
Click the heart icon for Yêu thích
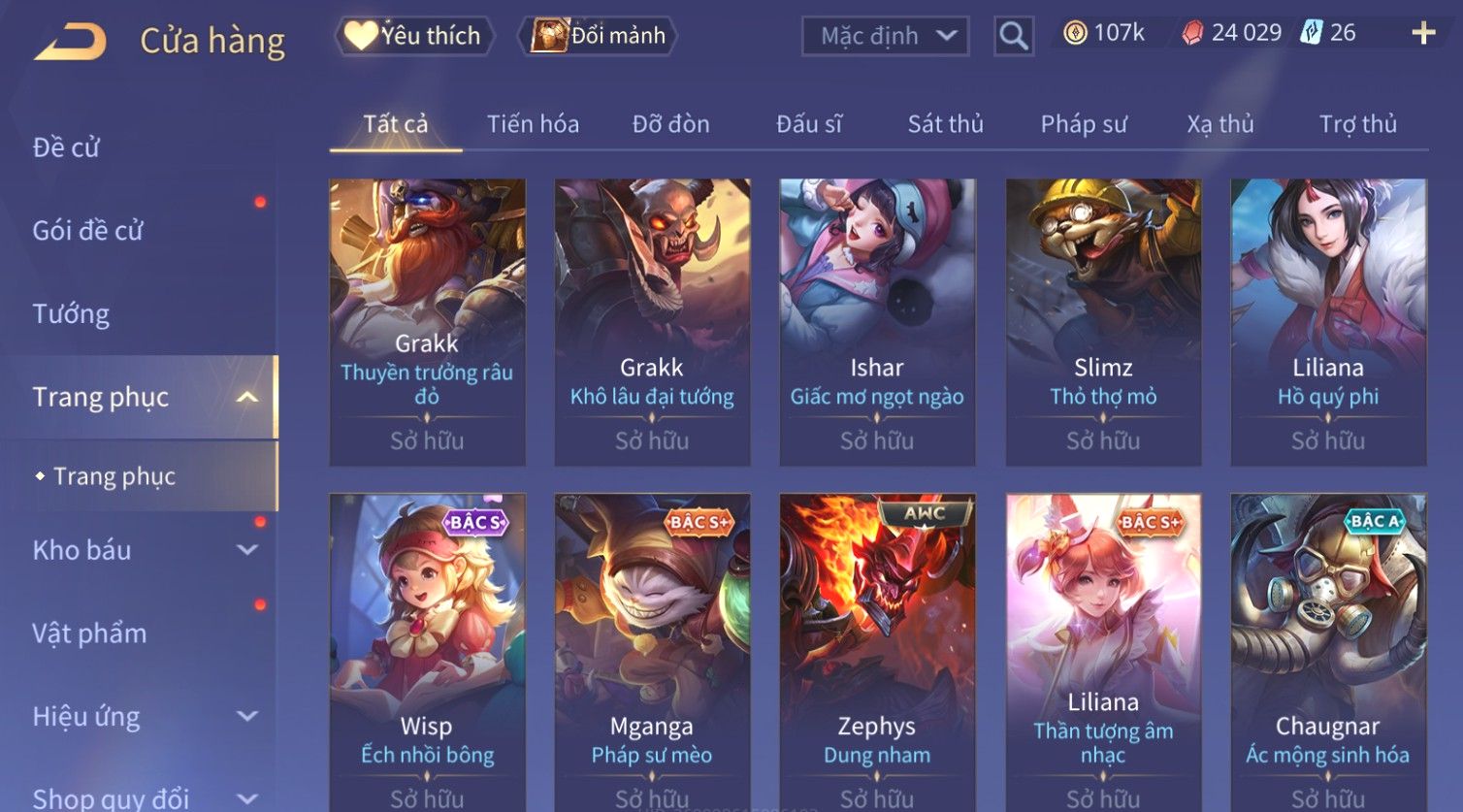(360, 36)
